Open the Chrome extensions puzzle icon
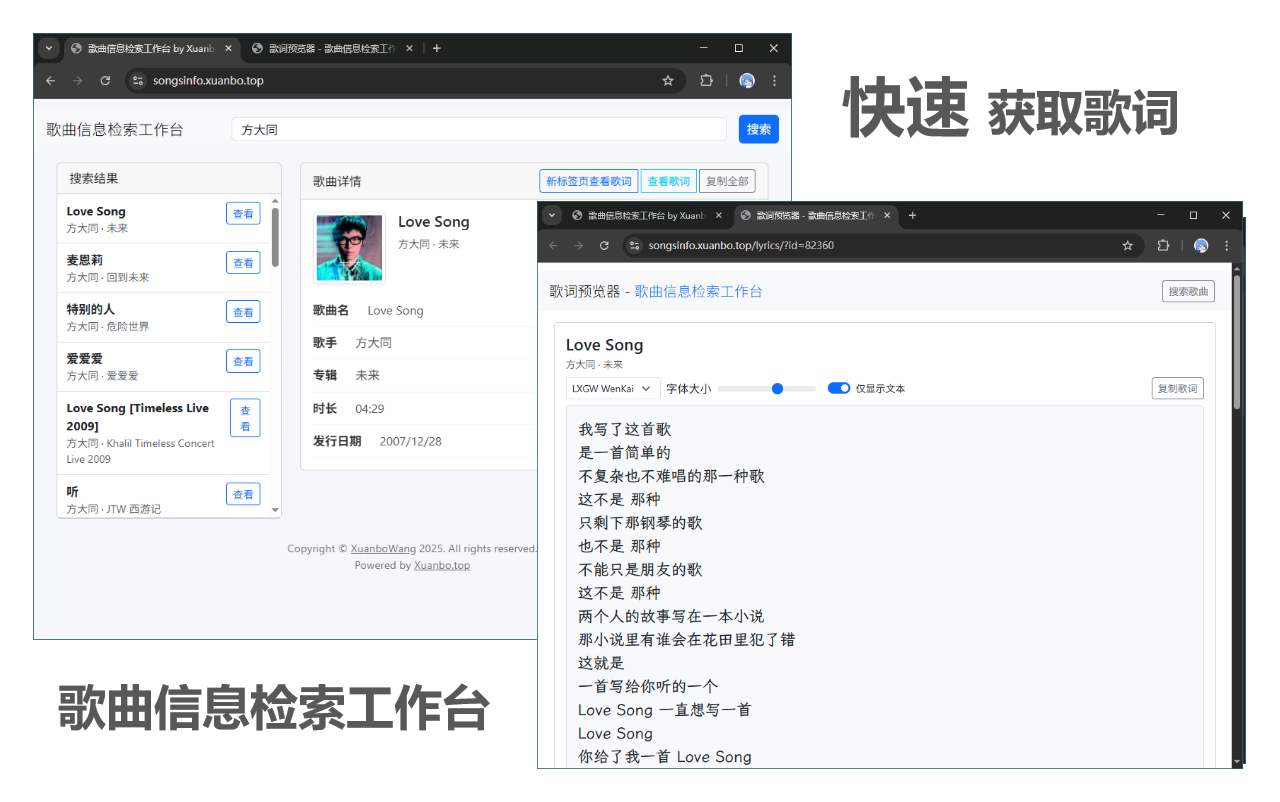Screen dimensions: 1280x802 (707, 81)
